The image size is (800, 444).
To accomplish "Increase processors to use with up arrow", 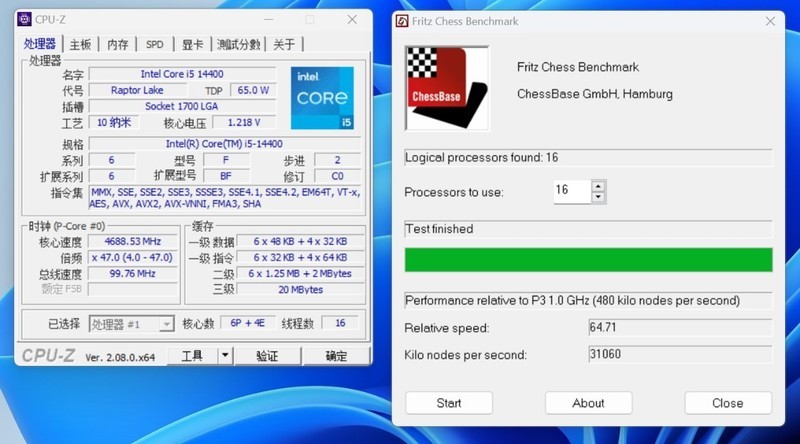I will point(598,186).
